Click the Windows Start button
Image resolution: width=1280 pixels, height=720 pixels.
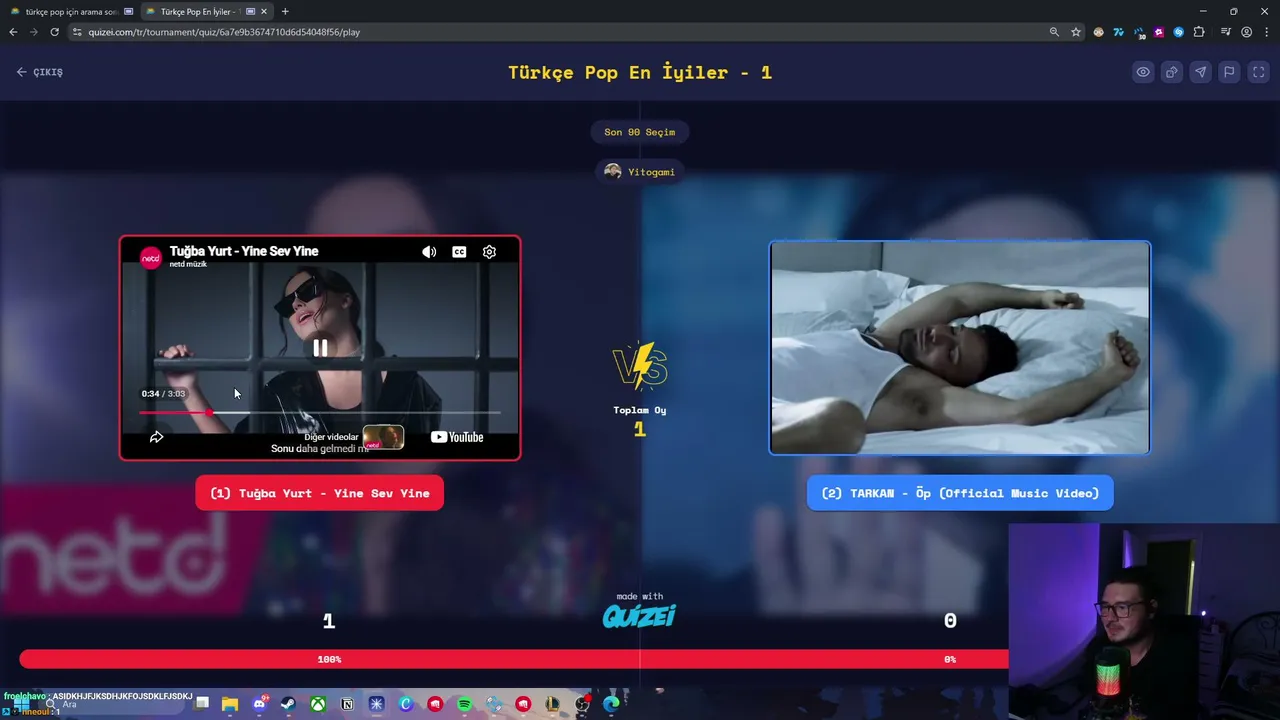(x=20, y=704)
